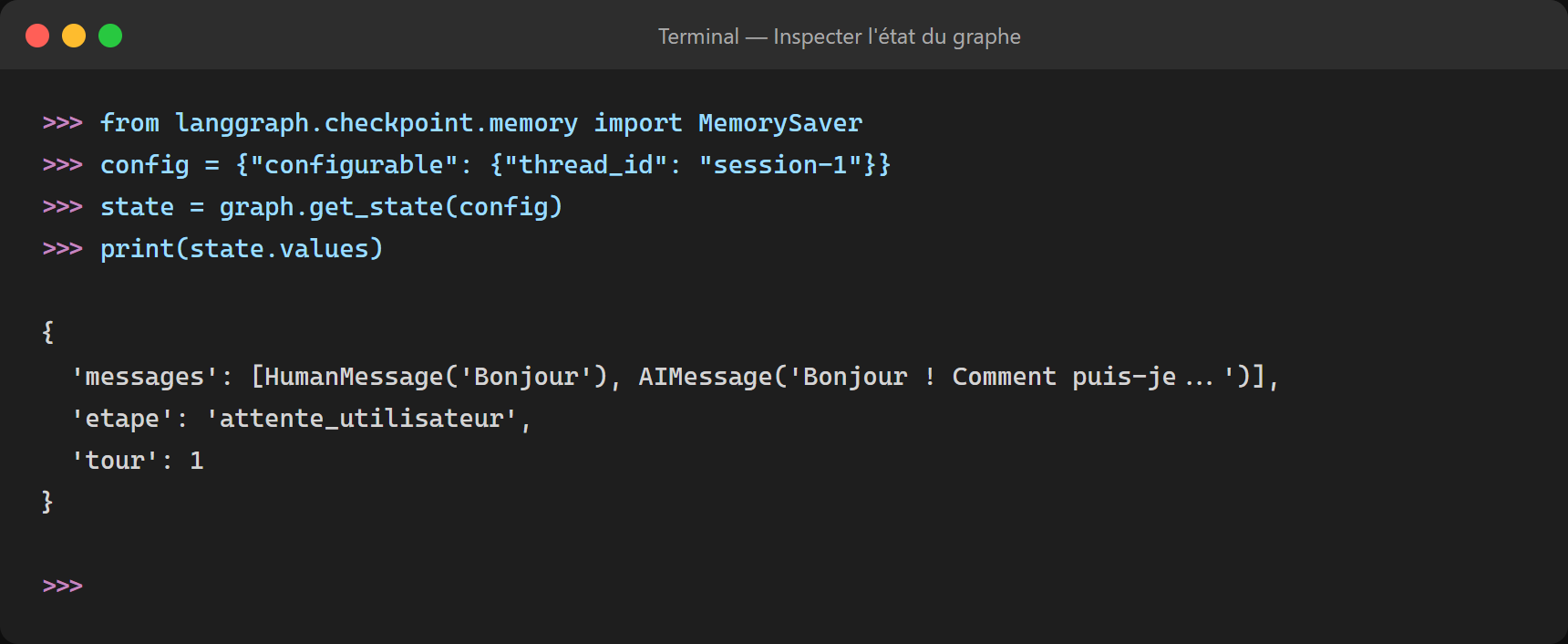The width and height of the screenshot is (1568, 644).
Task: Focus the empty prompt at the bottom
Action: click(x=63, y=587)
